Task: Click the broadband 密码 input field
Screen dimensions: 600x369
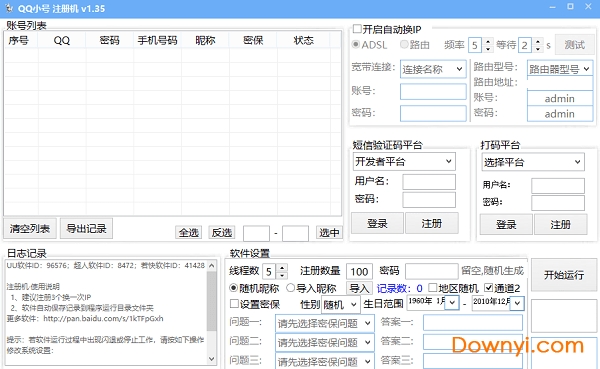Action: [x=433, y=113]
